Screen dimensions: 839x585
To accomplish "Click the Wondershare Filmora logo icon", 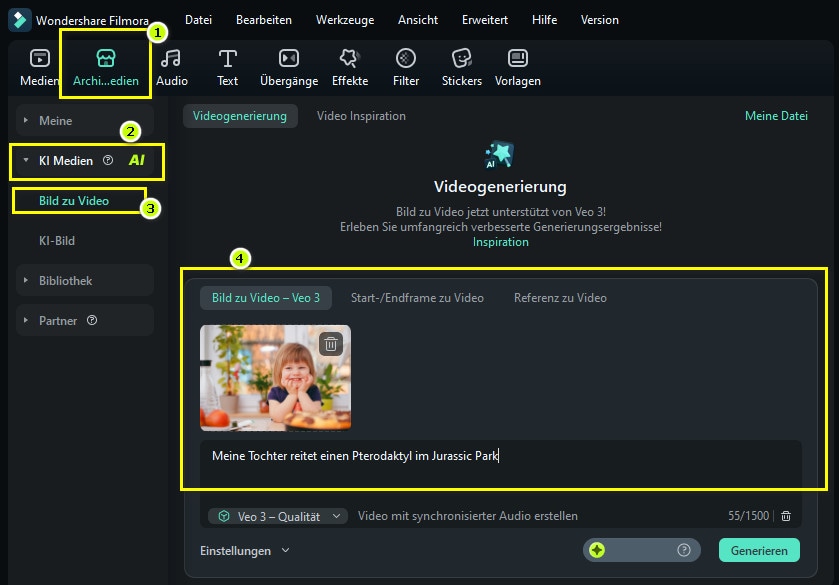I will pos(19,20).
